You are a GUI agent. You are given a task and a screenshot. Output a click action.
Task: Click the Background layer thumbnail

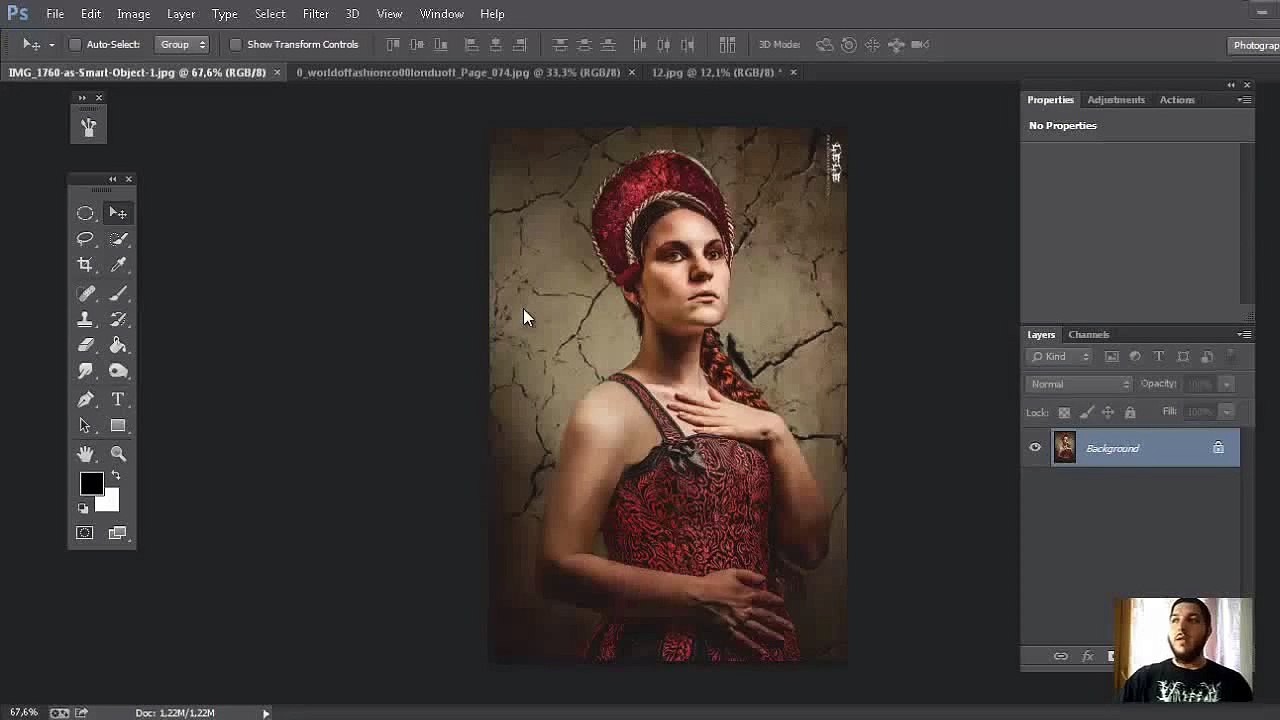pos(1064,448)
